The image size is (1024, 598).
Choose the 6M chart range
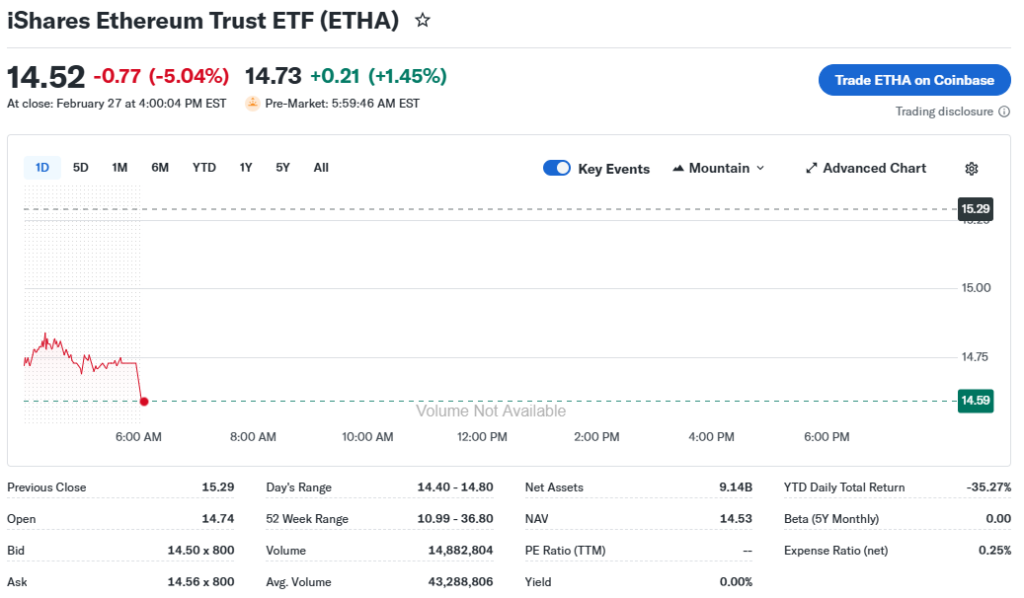point(160,168)
